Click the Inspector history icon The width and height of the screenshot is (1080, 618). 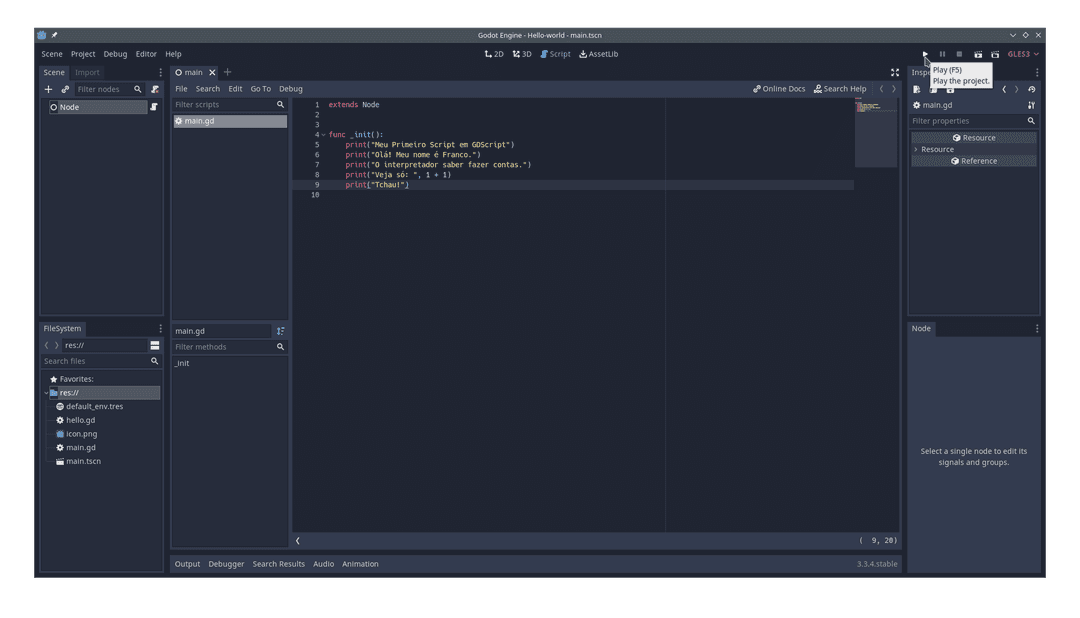[x=1032, y=89]
